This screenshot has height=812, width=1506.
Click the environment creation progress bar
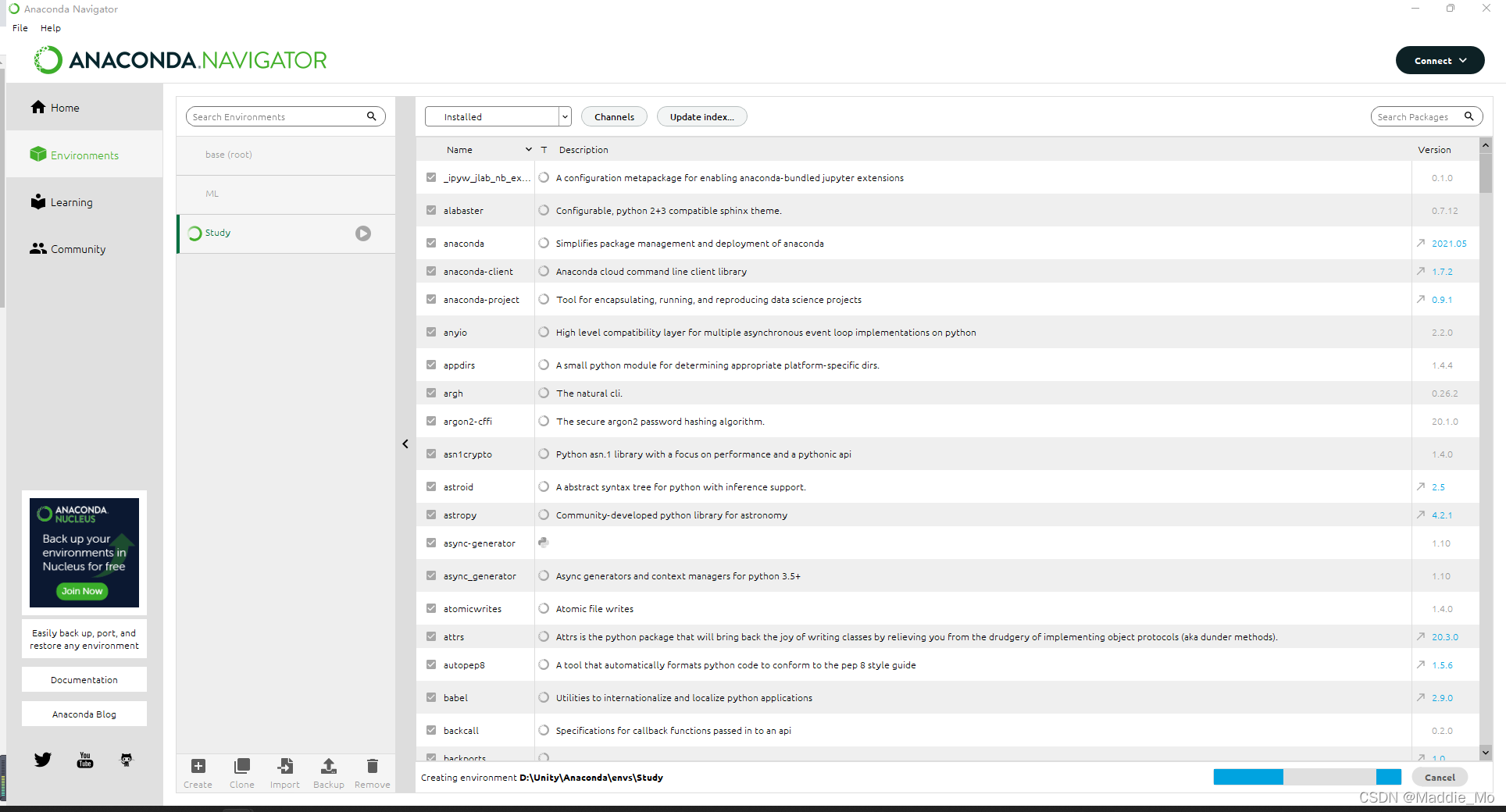(1307, 777)
